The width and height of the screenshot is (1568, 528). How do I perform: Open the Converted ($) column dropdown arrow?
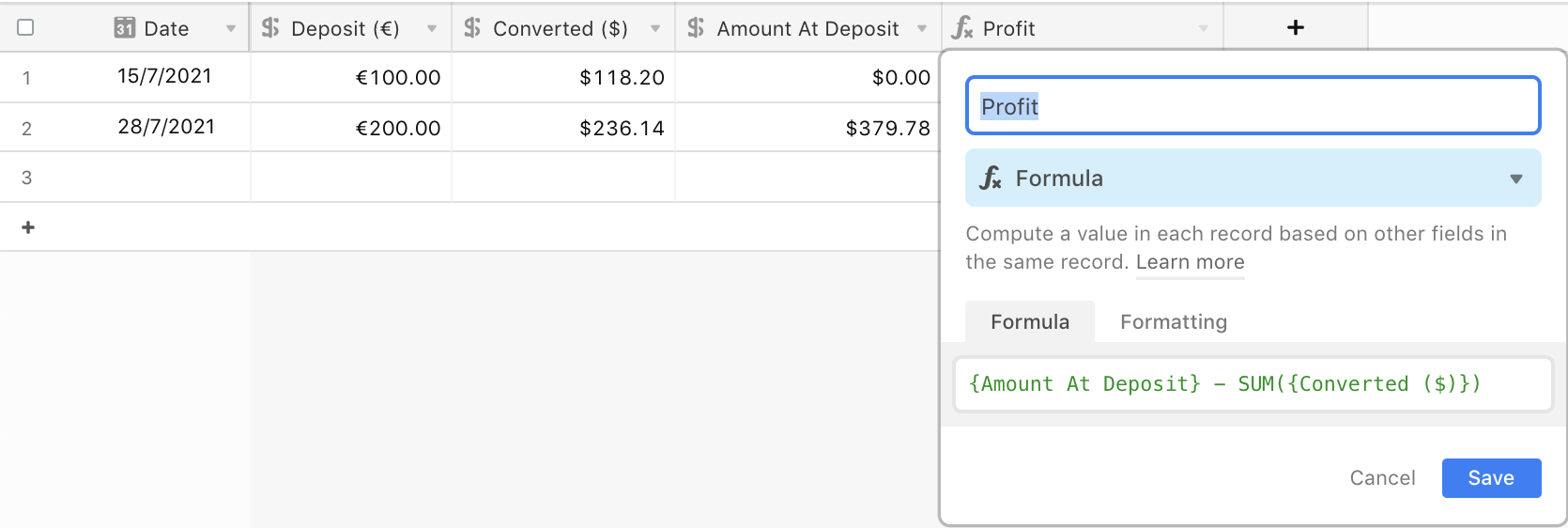655,29
